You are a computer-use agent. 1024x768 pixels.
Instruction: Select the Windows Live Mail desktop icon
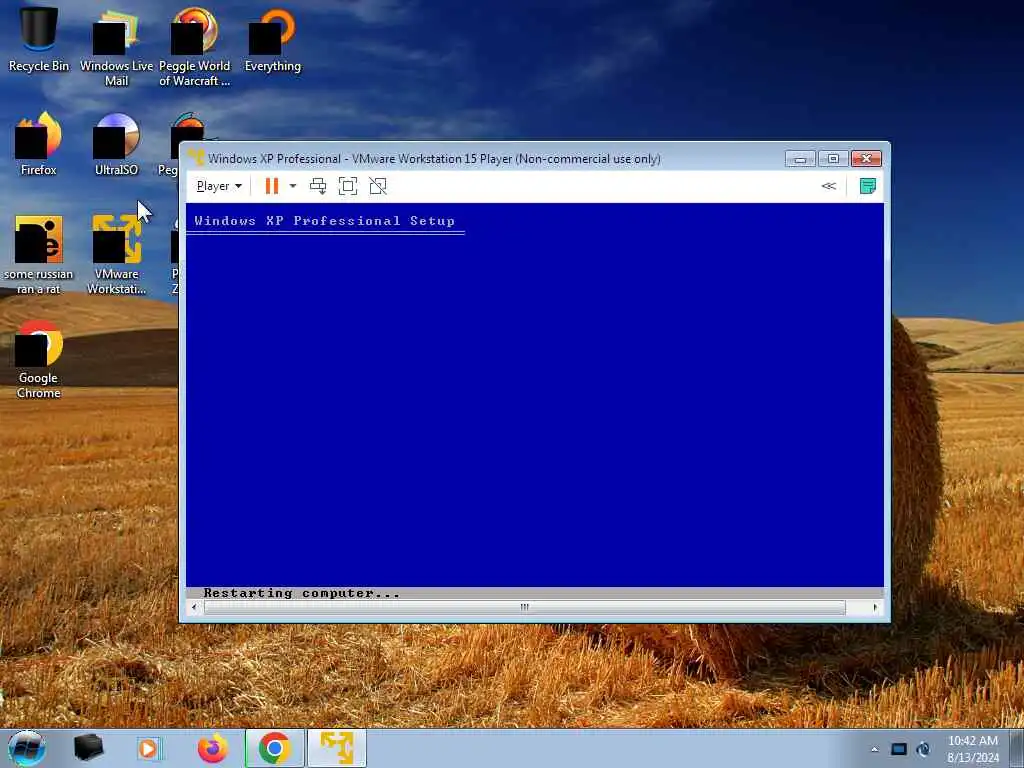coord(116,47)
